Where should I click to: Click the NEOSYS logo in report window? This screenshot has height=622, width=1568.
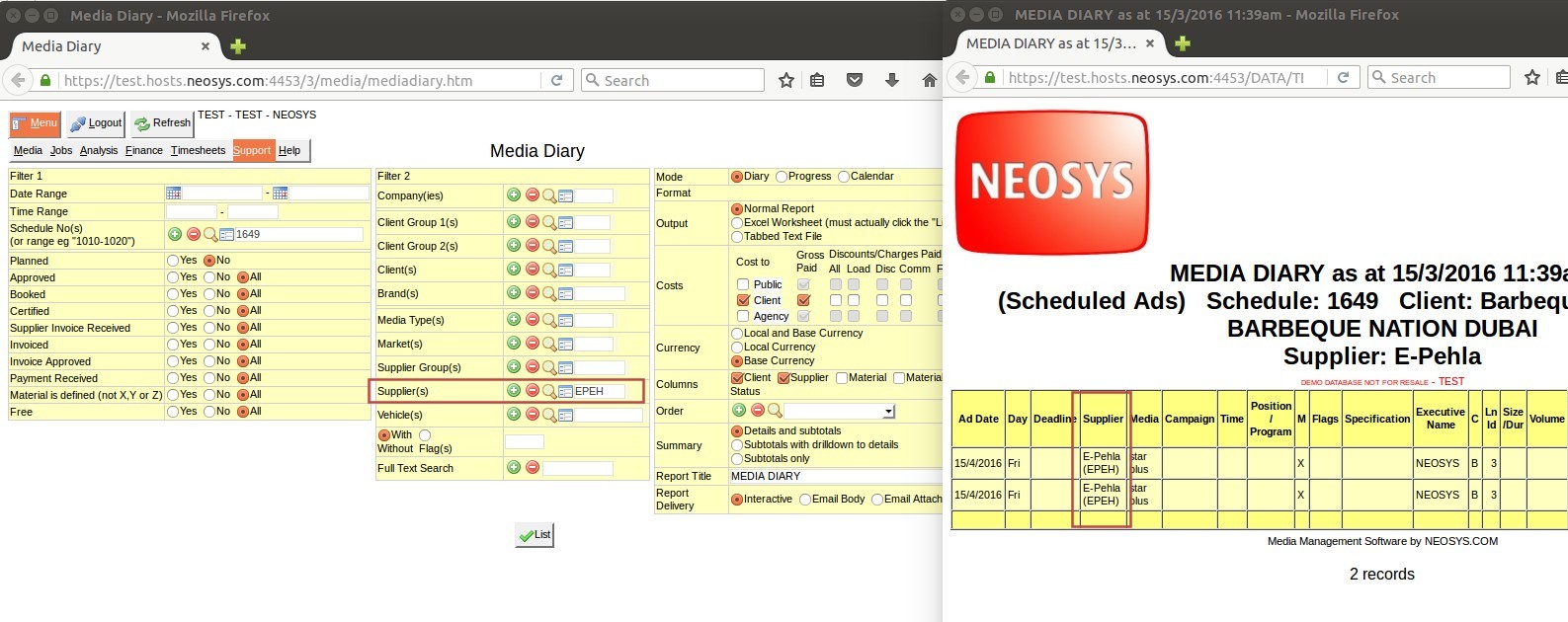pos(1053,182)
